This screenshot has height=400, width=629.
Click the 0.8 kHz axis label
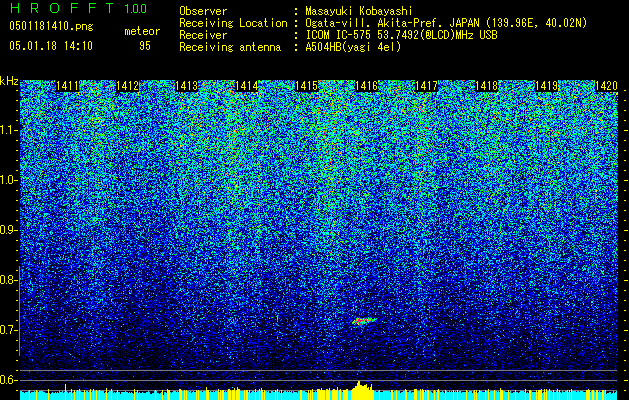click(x=8, y=280)
